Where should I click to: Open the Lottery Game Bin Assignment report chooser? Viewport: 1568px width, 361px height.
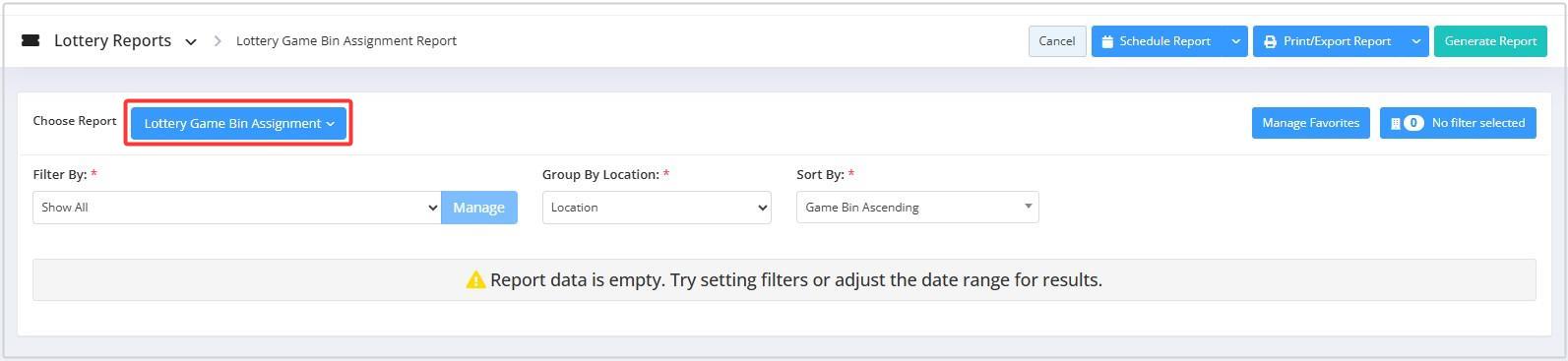[238, 123]
